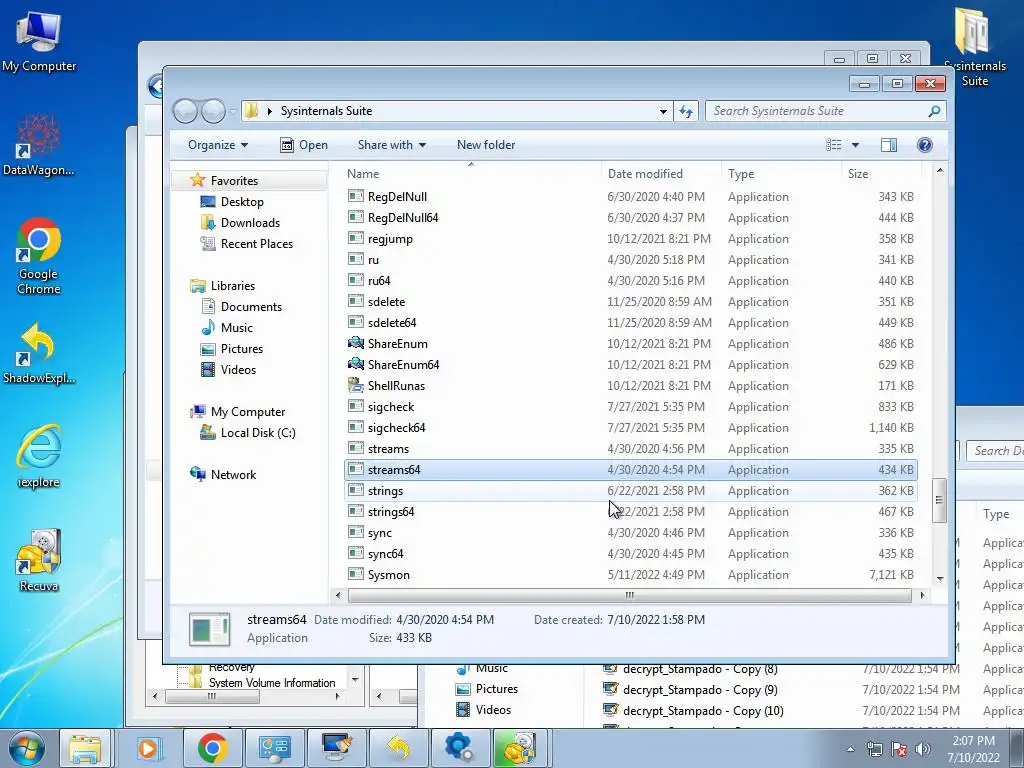Click the scroll down arrow of file list
The width and height of the screenshot is (1024, 768).
click(940, 578)
